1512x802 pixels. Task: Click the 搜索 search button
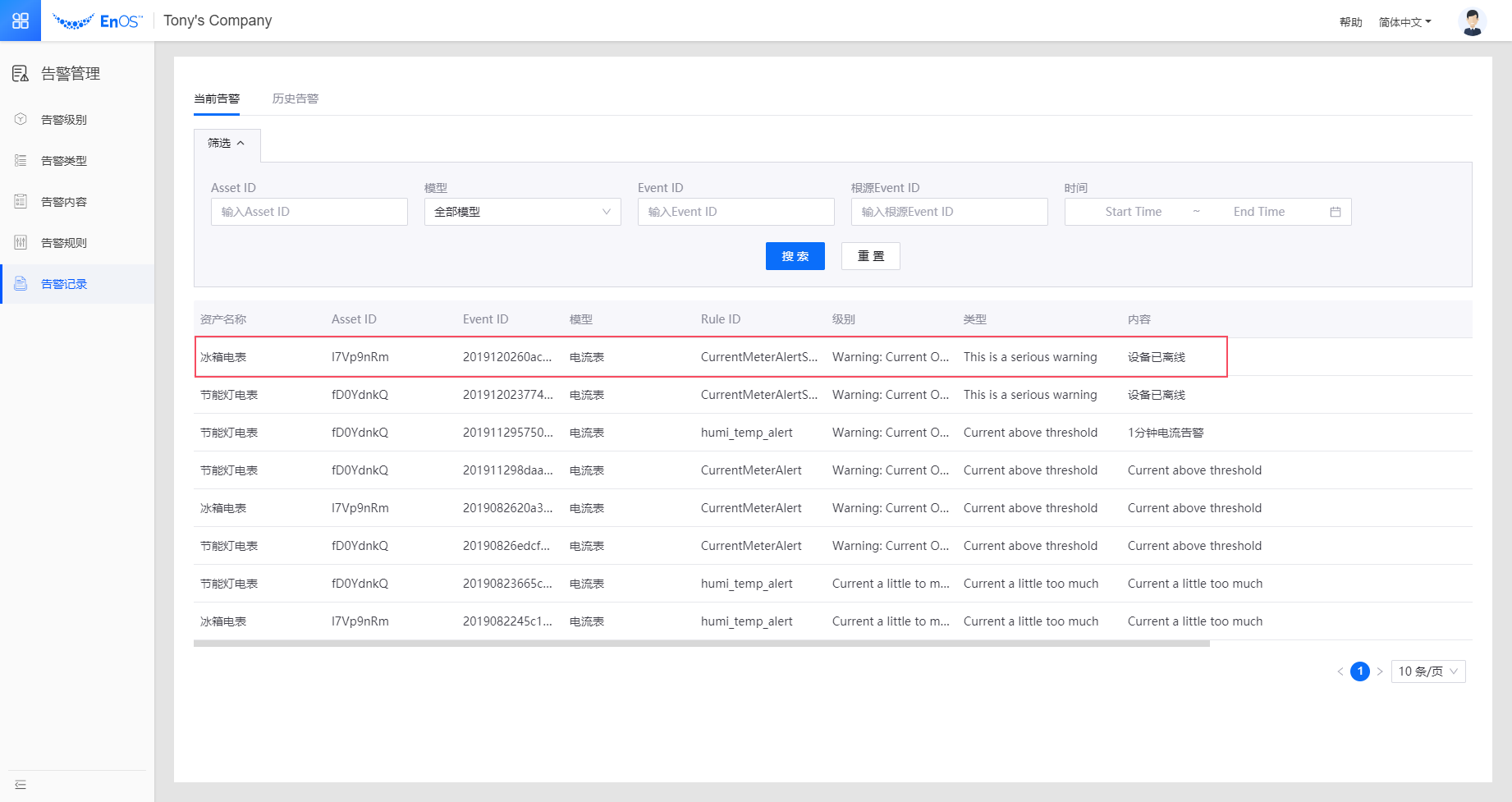coord(795,256)
